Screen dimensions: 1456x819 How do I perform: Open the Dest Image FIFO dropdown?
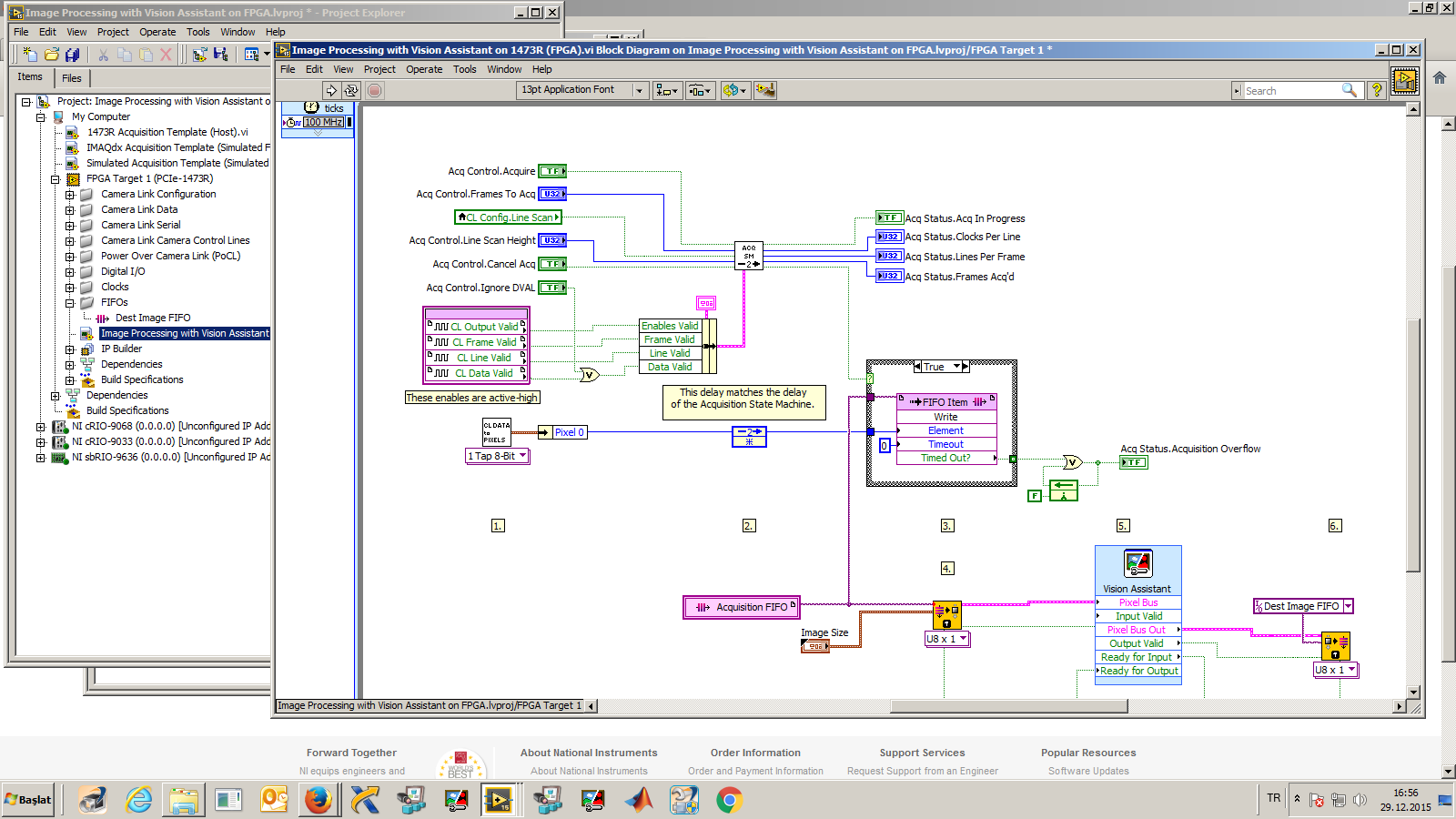point(1348,606)
